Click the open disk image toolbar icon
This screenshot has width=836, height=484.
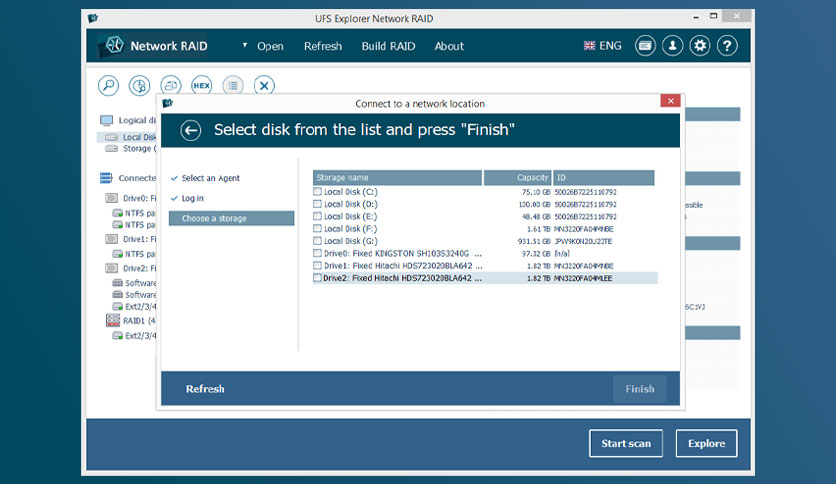point(171,85)
